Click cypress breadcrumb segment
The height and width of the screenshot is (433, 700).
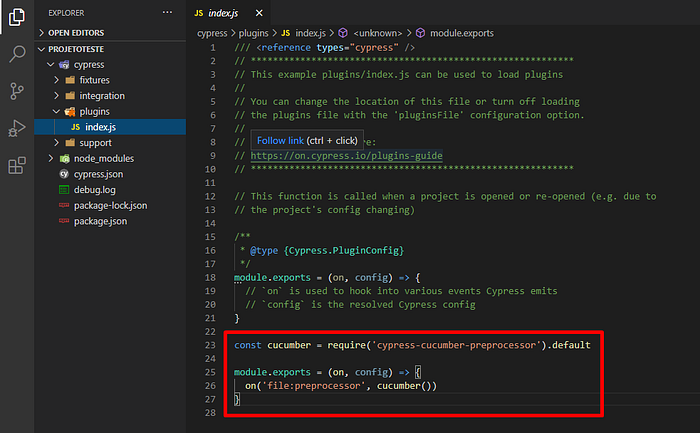(212, 33)
